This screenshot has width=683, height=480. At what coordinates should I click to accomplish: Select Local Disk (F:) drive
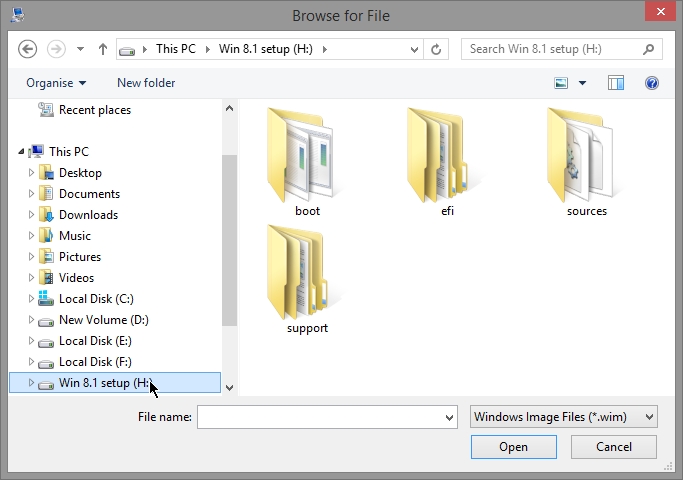(95, 362)
